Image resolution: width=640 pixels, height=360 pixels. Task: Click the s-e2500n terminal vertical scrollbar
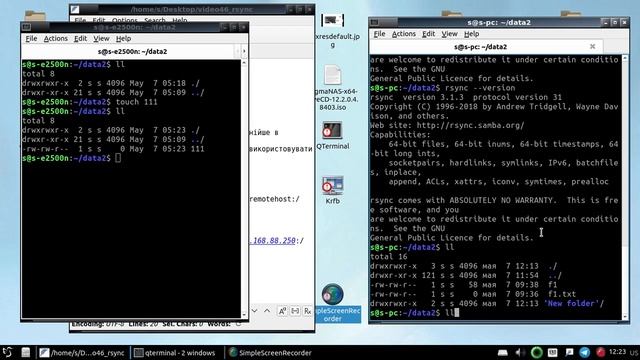244,189
